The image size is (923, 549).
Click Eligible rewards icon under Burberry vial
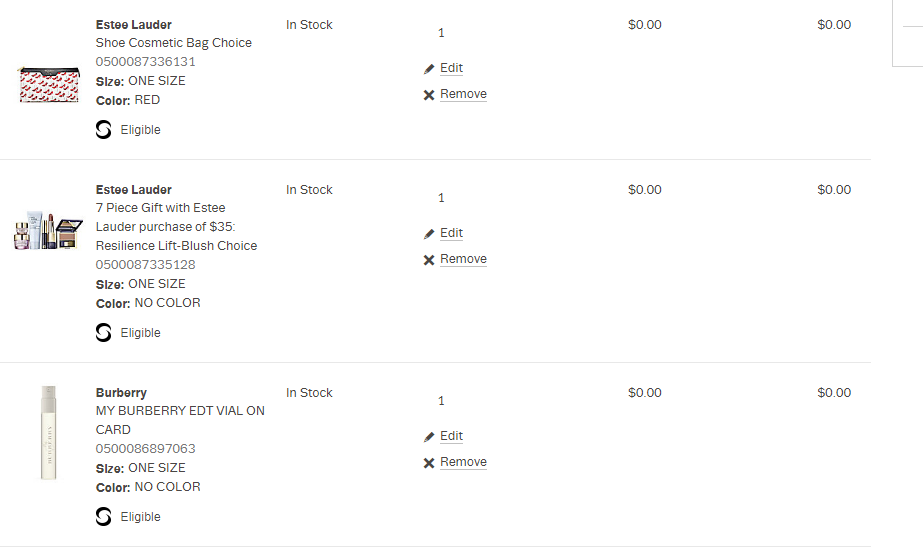pos(104,516)
